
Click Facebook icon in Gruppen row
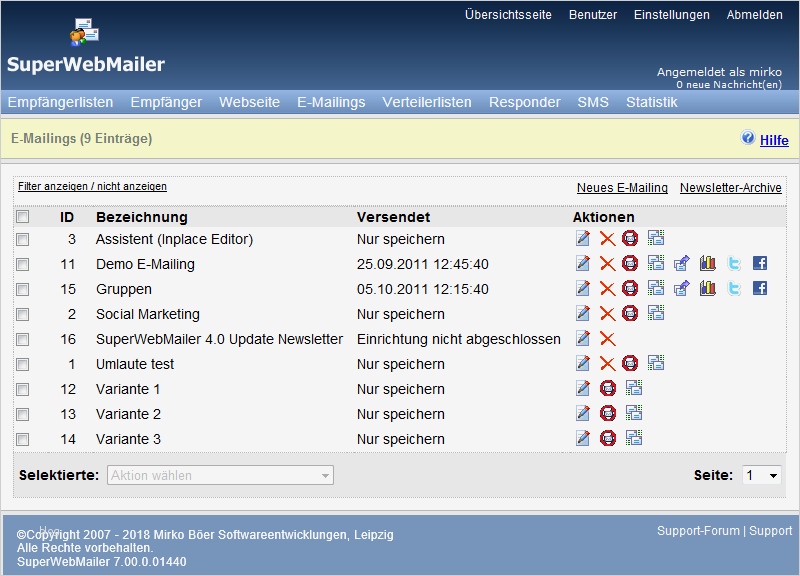coord(760,288)
